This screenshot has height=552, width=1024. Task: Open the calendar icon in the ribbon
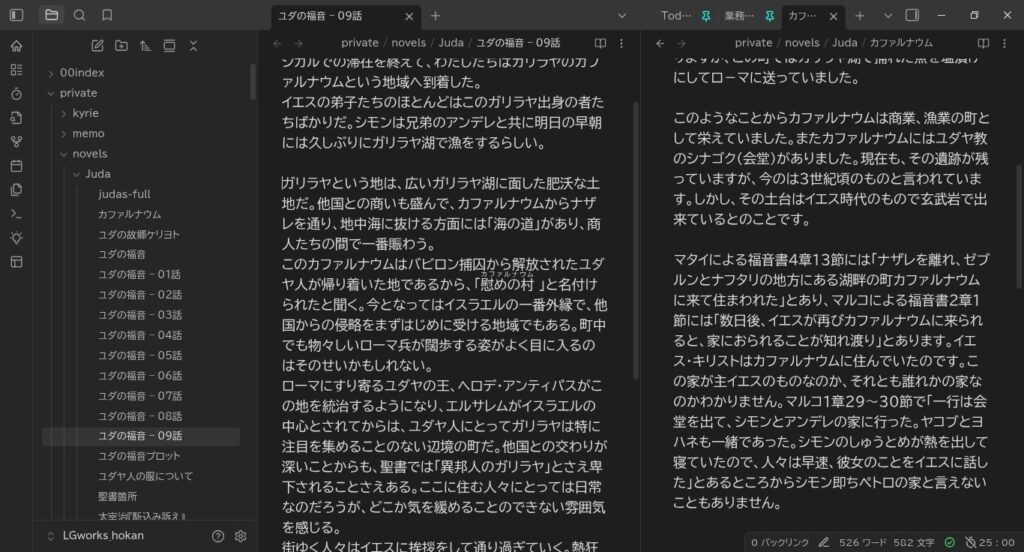pos(15,166)
